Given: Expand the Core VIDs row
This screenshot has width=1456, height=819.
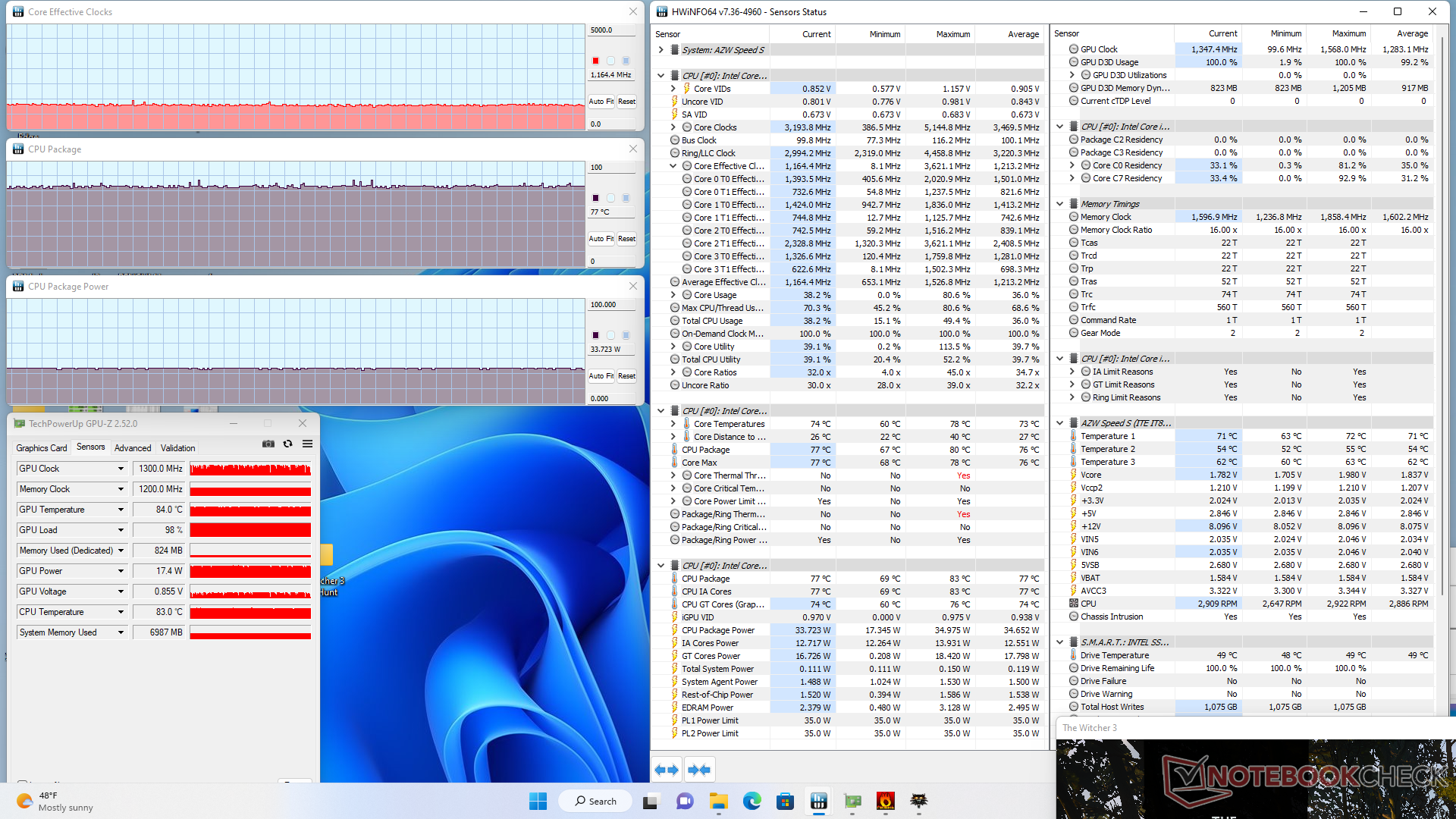Looking at the screenshot, I should [673, 89].
